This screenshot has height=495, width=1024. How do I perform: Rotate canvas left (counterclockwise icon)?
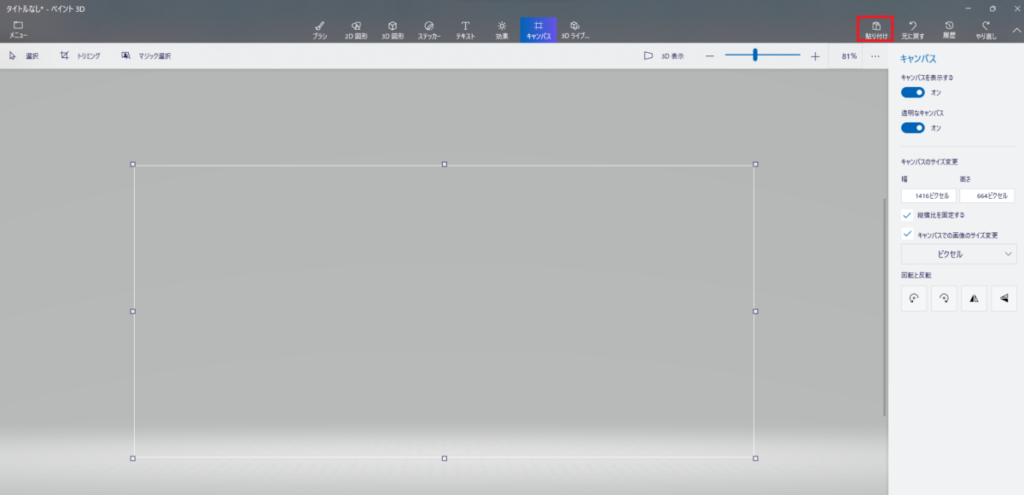[914, 298]
